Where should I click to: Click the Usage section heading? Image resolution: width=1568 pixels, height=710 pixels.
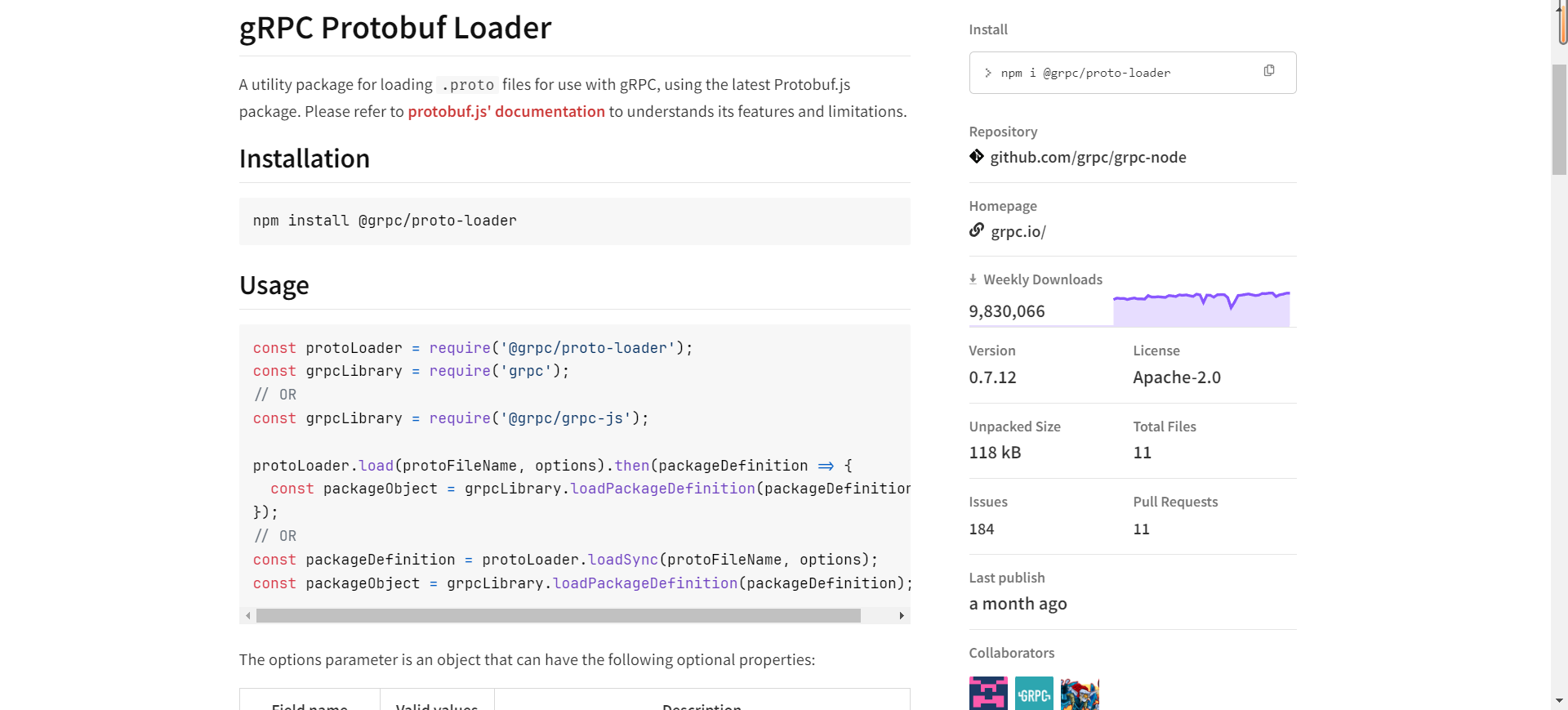coord(274,285)
